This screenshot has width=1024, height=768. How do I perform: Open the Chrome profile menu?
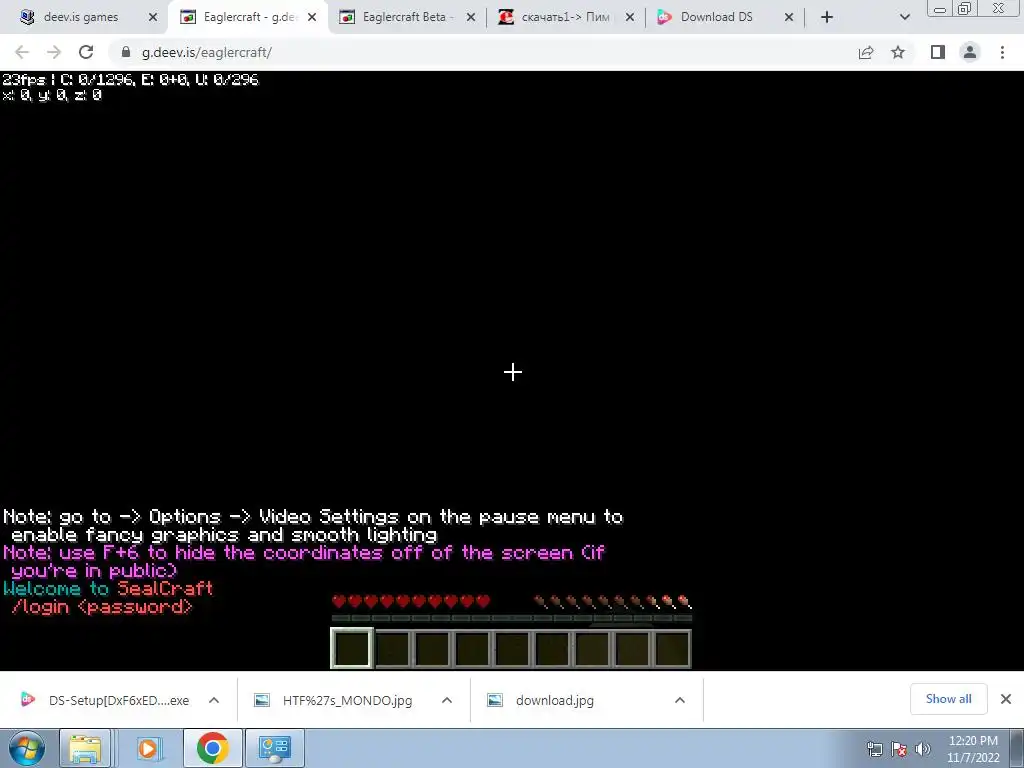pos(970,52)
